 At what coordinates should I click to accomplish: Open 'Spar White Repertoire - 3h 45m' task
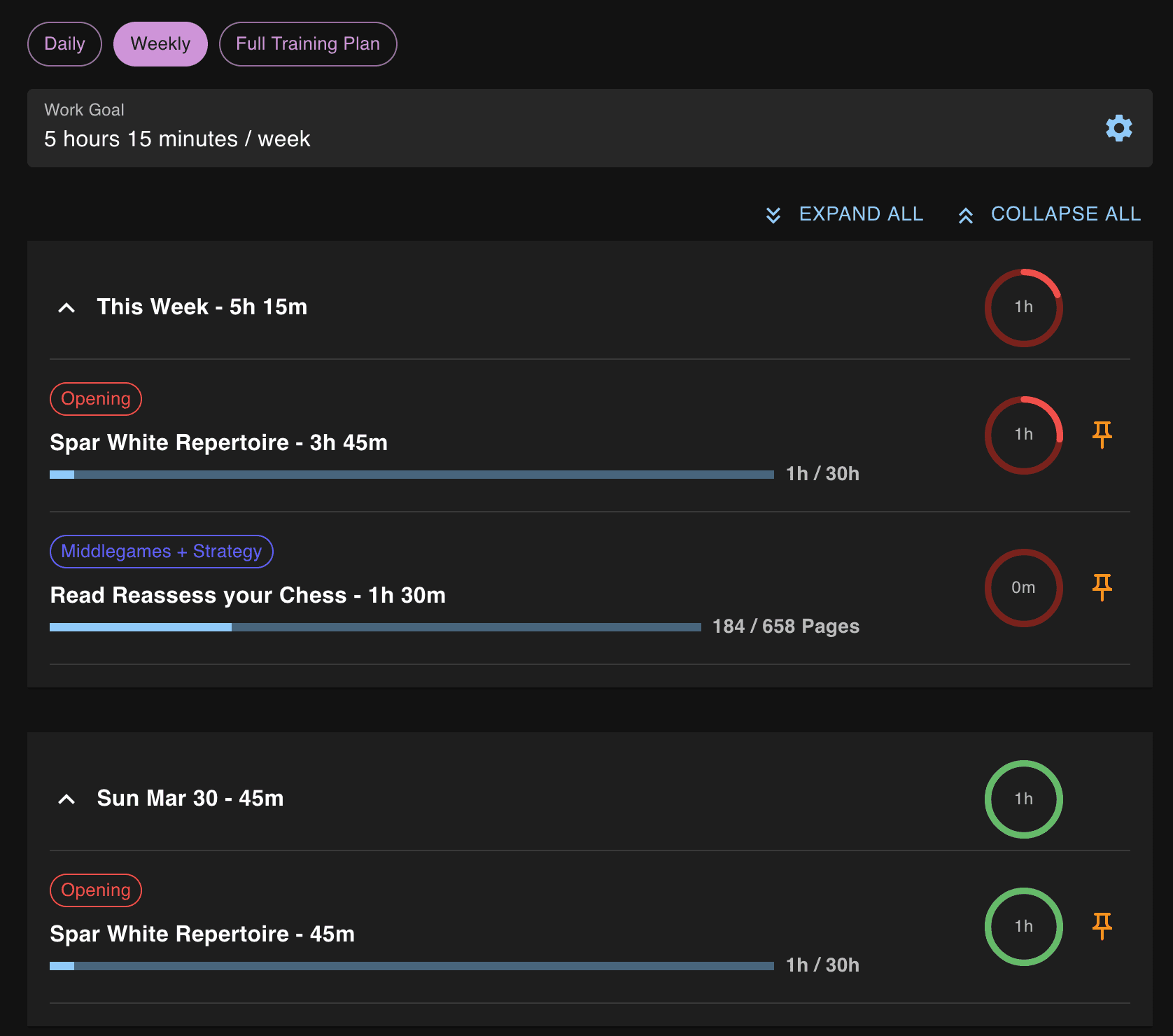click(218, 443)
